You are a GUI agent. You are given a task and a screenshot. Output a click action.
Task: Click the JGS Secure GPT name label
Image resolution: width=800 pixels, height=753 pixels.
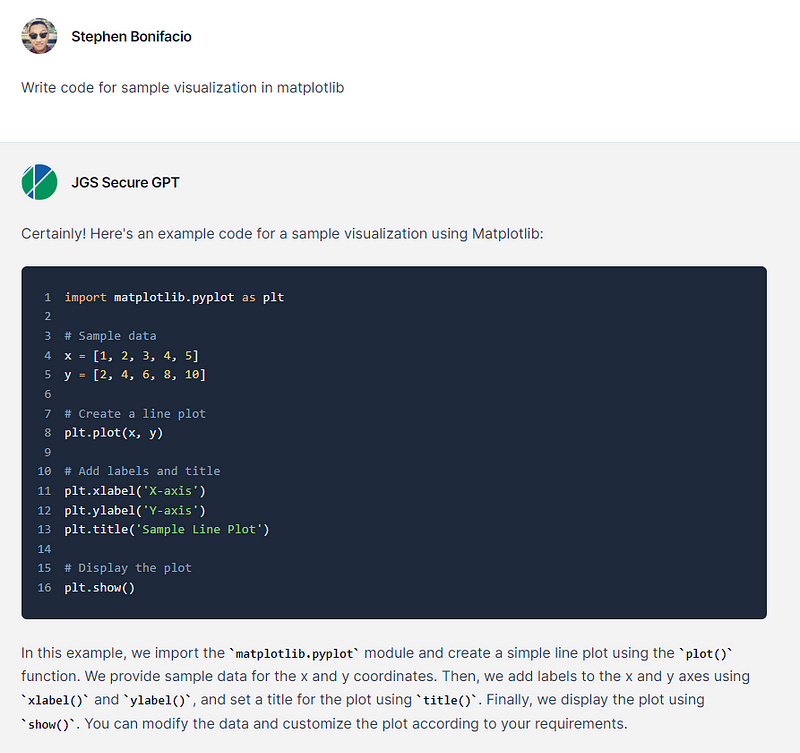[x=126, y=183]
